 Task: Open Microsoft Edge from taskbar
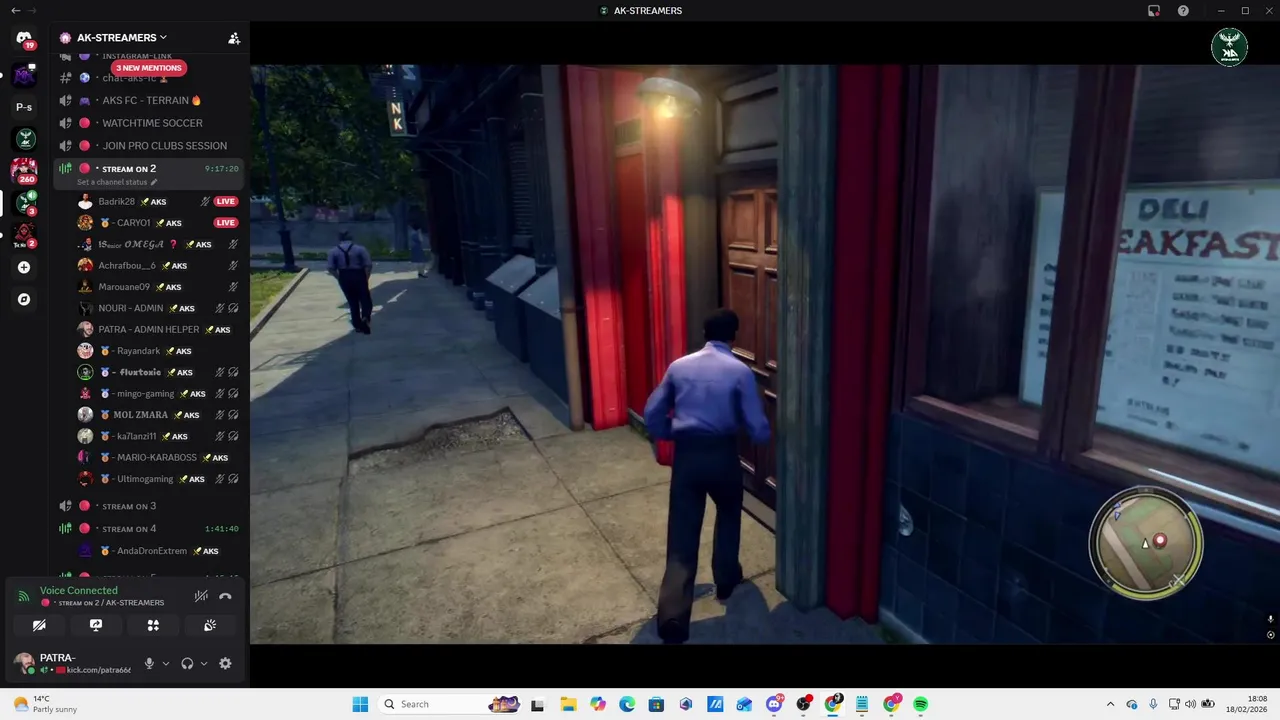coord(627,704)
